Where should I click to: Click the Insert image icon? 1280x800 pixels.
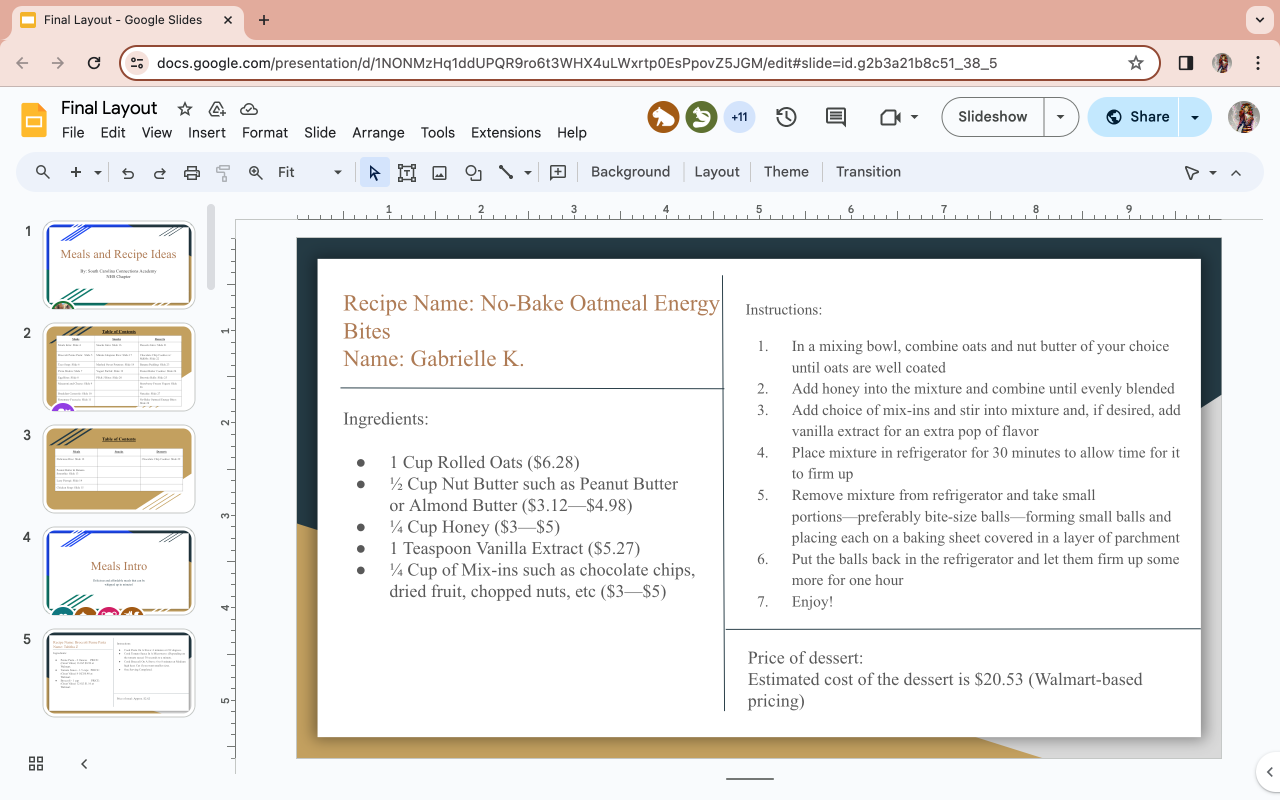(439, 172)
